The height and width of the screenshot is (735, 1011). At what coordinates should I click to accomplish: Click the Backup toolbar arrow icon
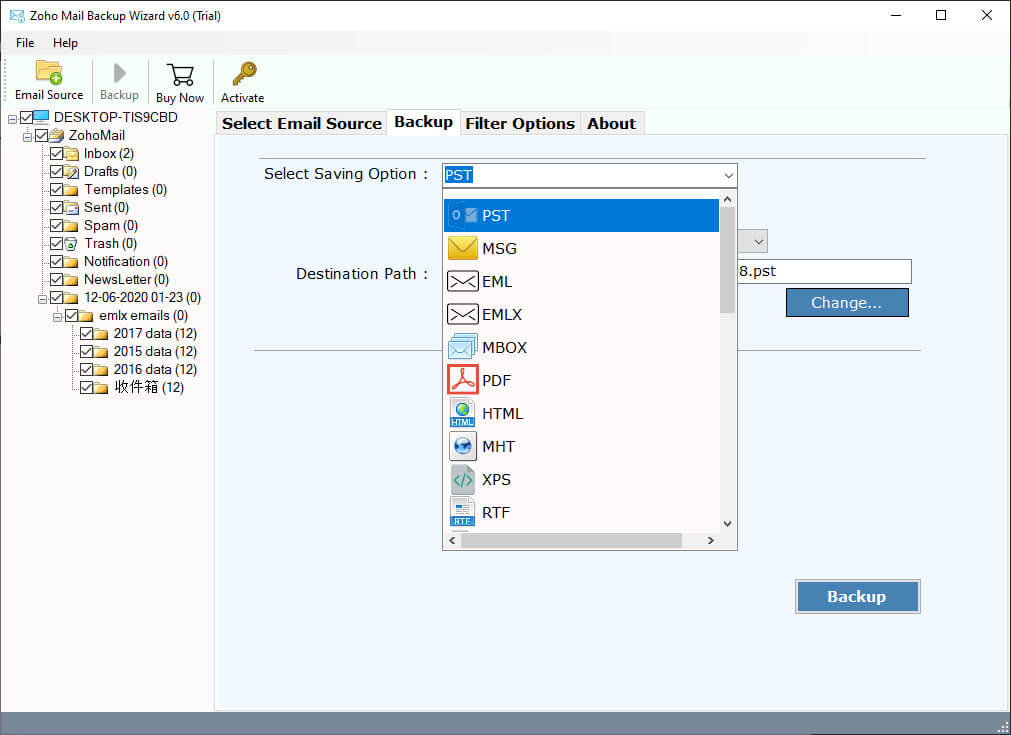coord(119,73)
